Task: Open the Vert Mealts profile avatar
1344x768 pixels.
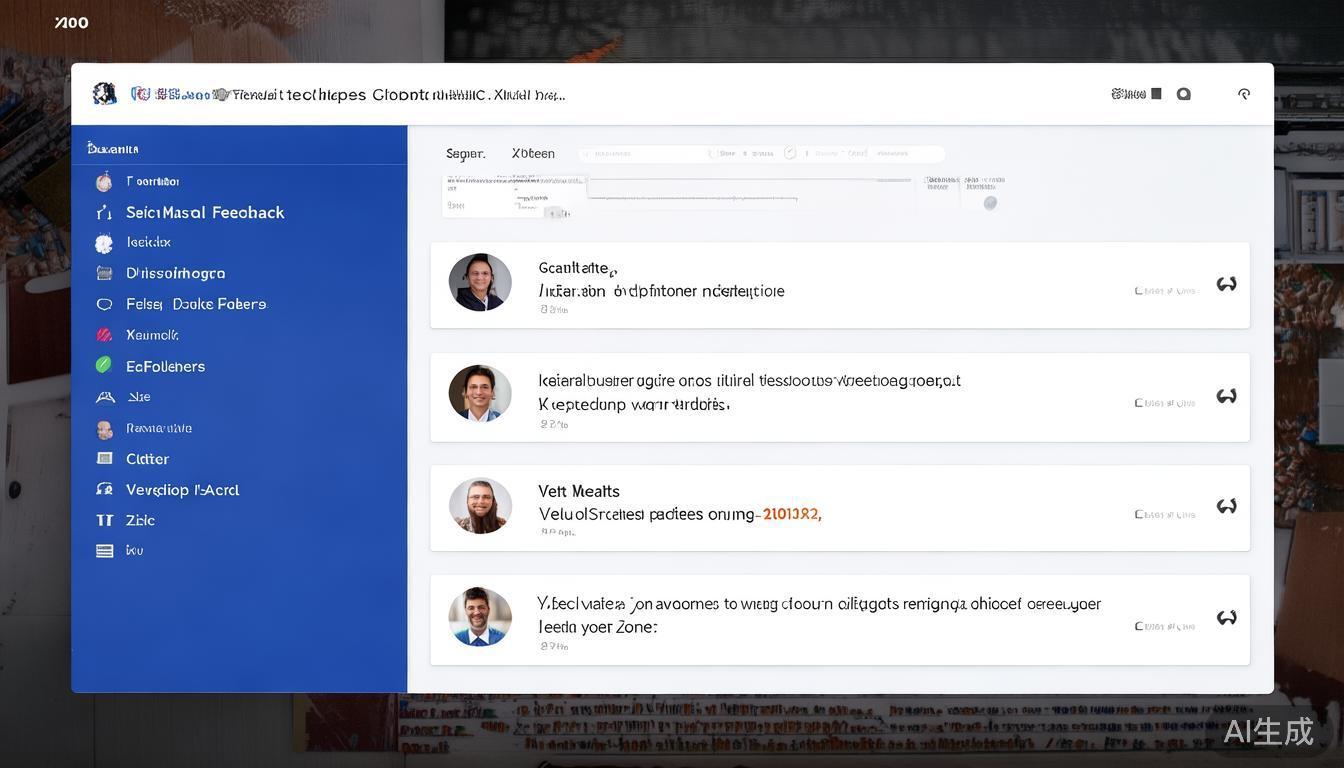Action: tap(480, 506)
